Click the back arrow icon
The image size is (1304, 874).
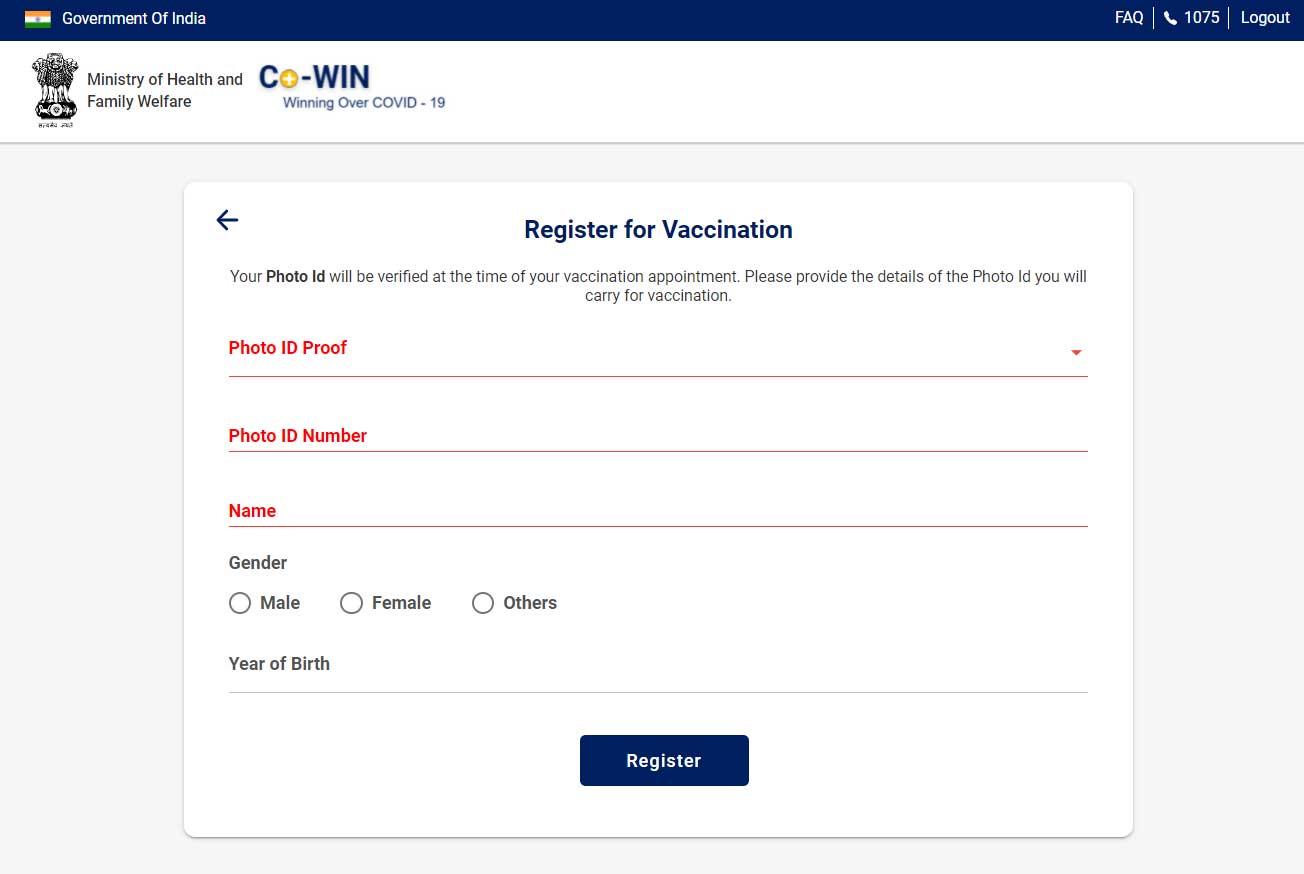tap(227, 220)
